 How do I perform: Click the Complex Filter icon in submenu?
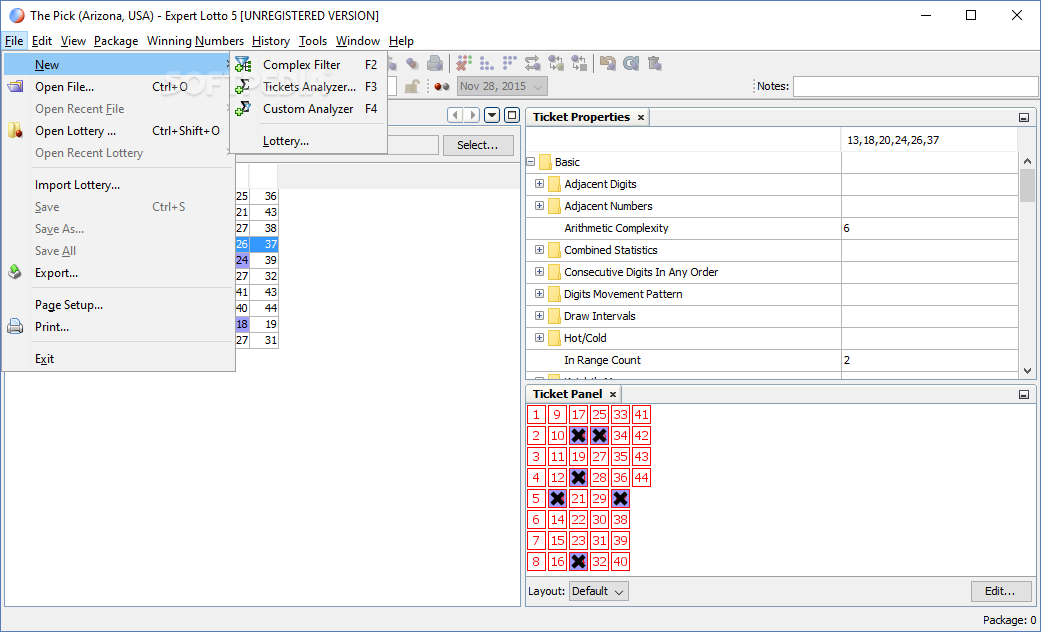243,64
